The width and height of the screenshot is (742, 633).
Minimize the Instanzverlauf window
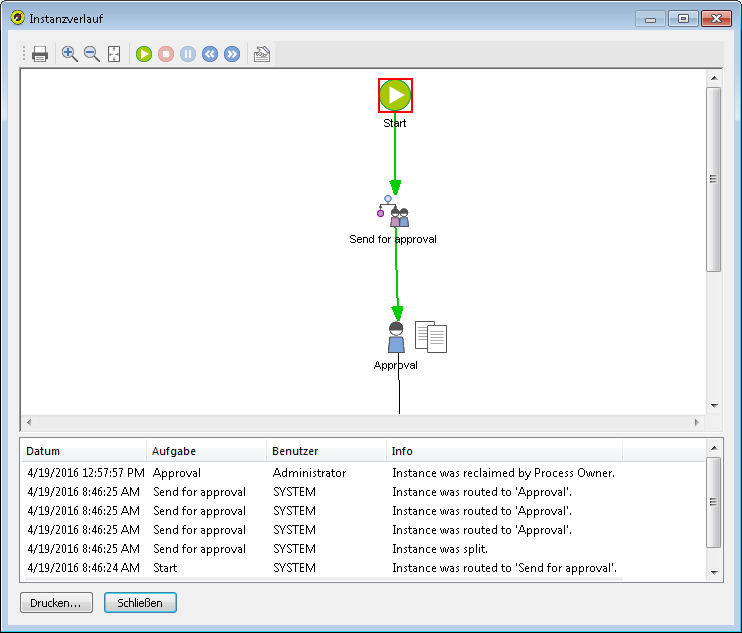pos(651,19)
